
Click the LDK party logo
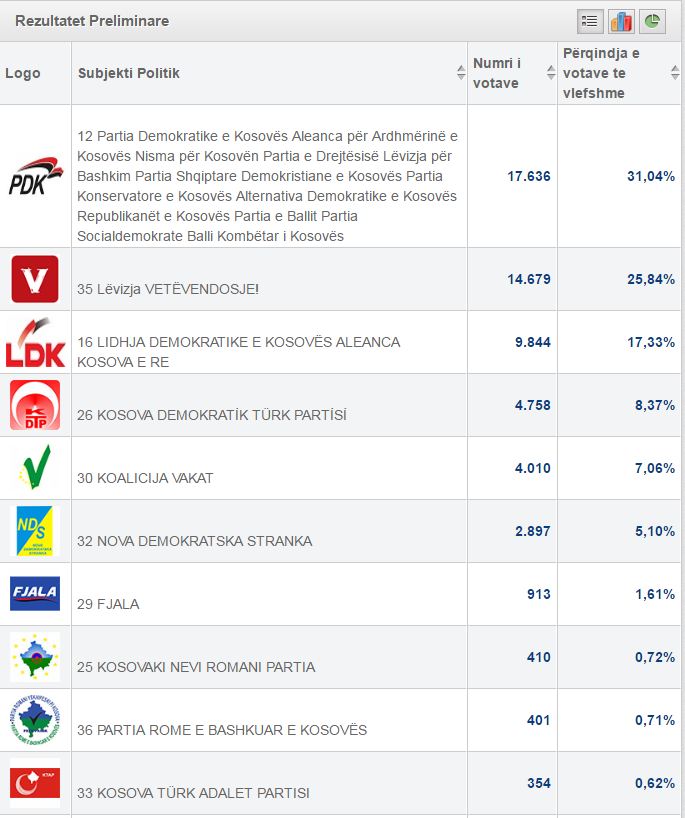point(36,342)
